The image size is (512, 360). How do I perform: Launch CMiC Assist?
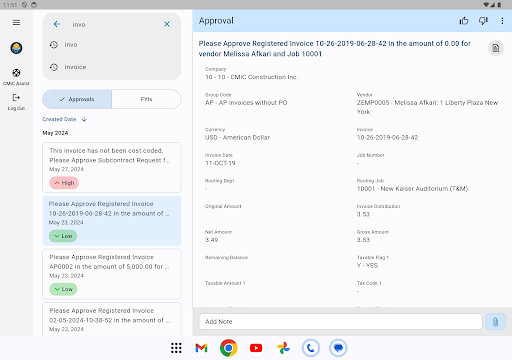16,77
